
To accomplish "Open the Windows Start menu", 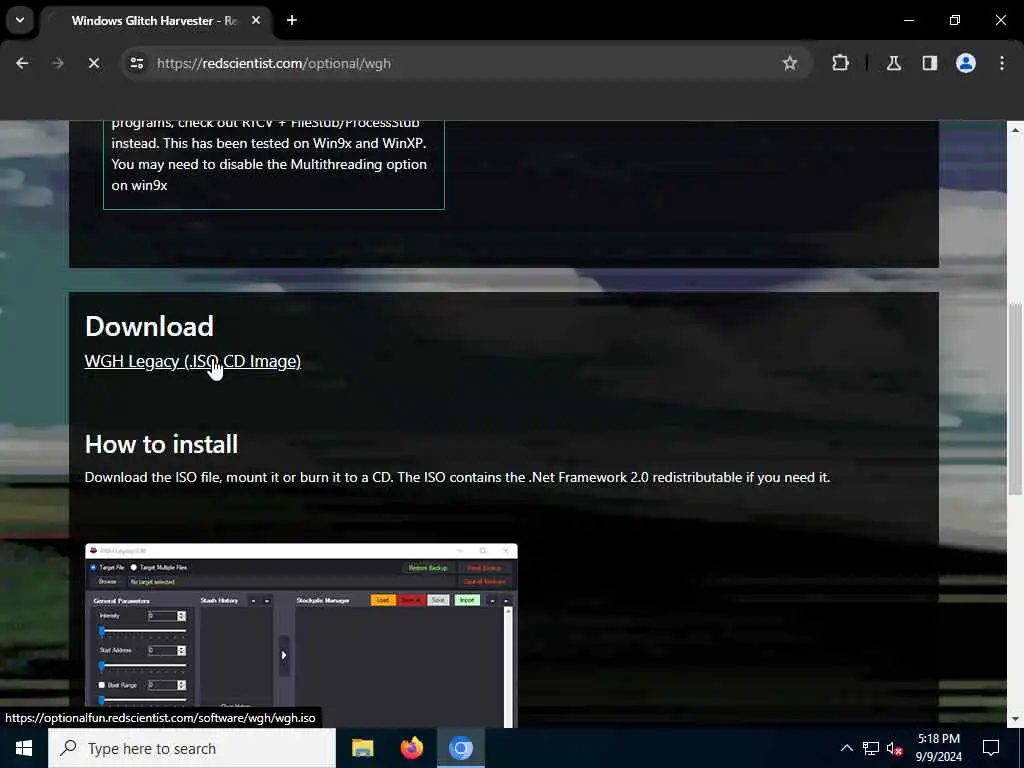I will [x=24, y=748].
